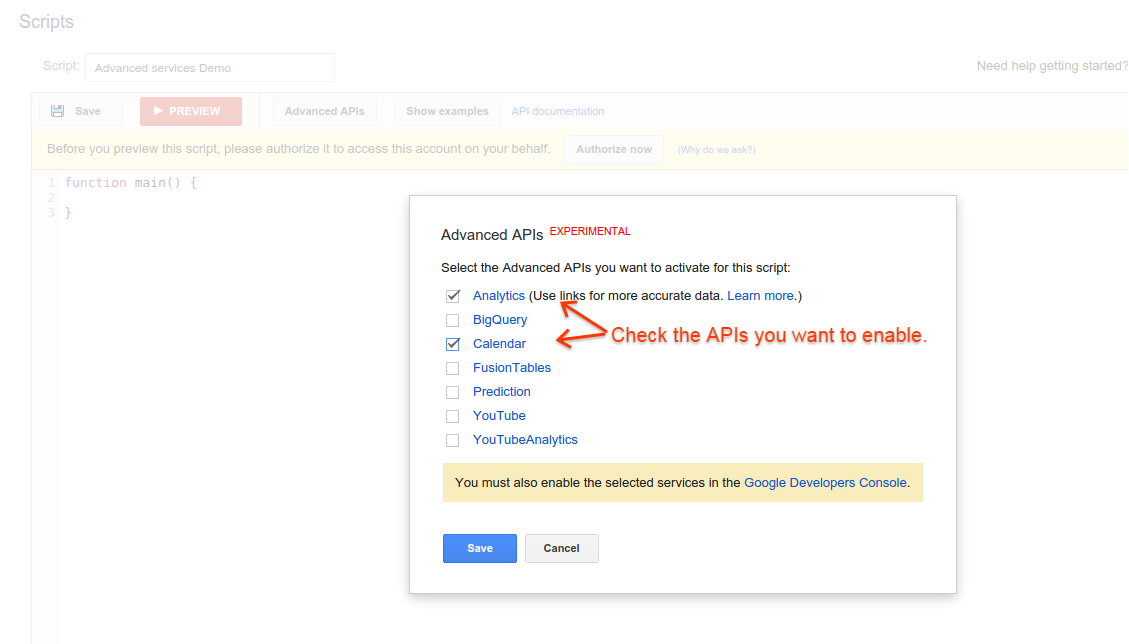The height and width of the screenshot is (644, 1129).
Task: Click the Script name input field
Action: (210, 68)
